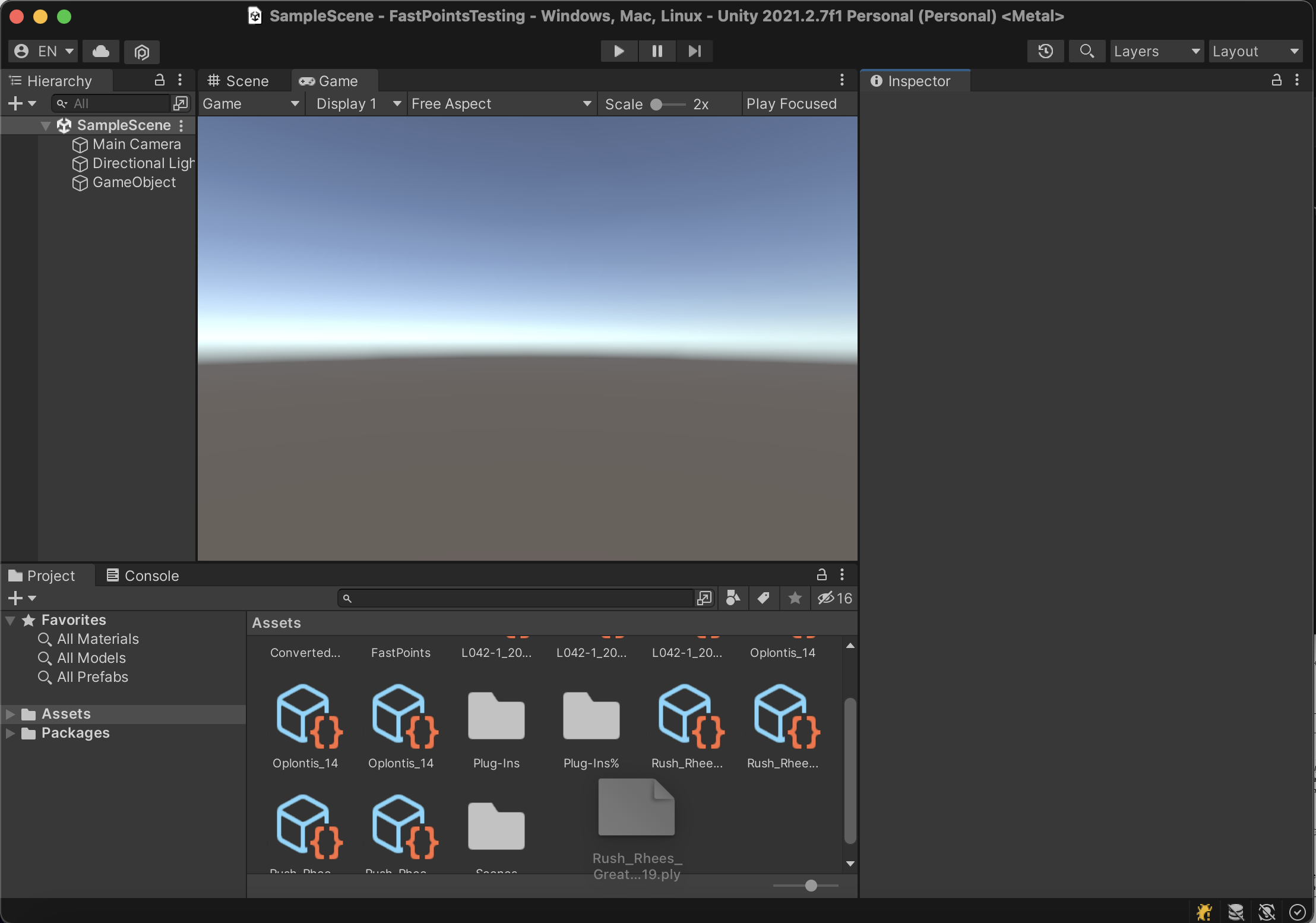Click the Play button in the toolbar
The height and width of the screenshot is (923, 1316).
click(x=619, y=51)
